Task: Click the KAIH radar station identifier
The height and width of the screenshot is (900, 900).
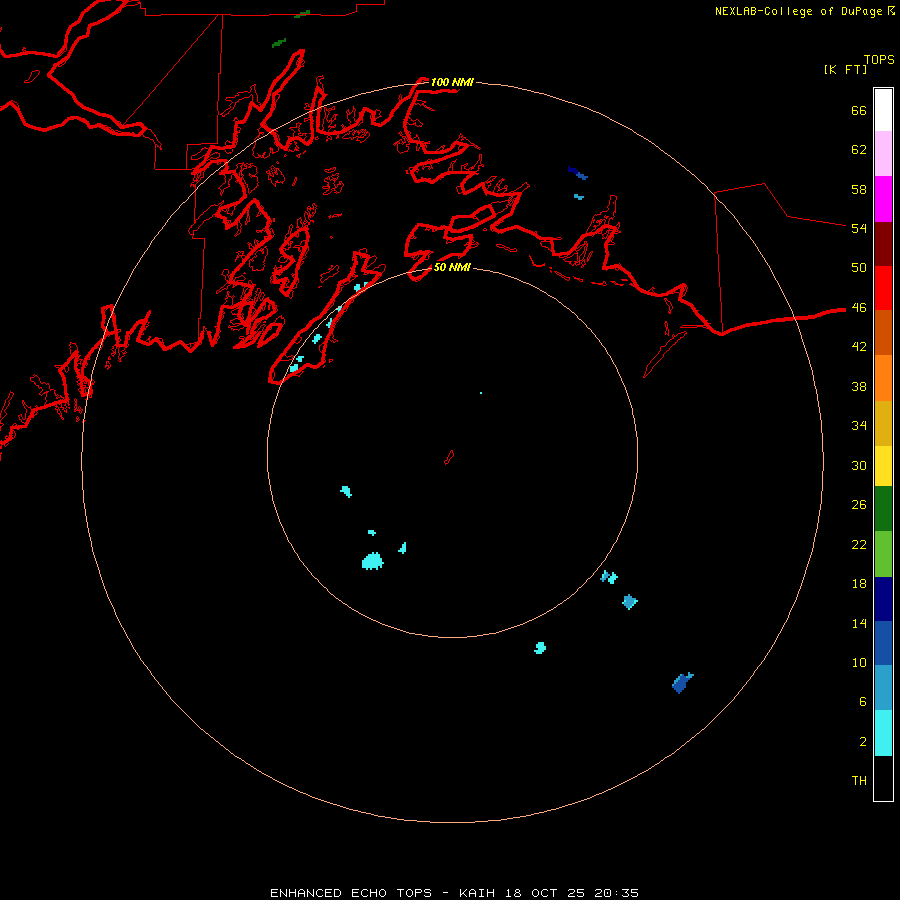Action: 477,893
